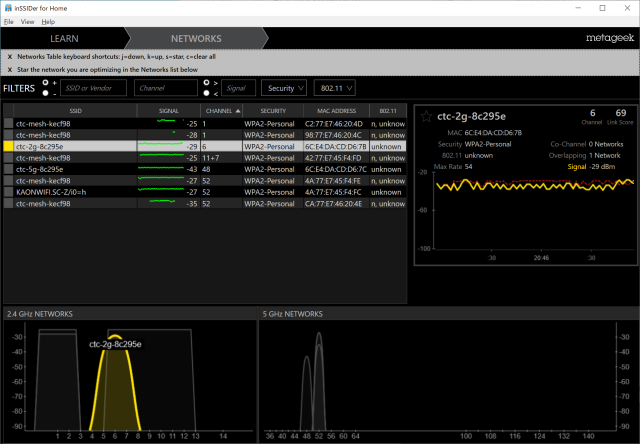Select the greater-than signal filter radio
This screenshot has width=640, height=444.
[x=207, y=83]
